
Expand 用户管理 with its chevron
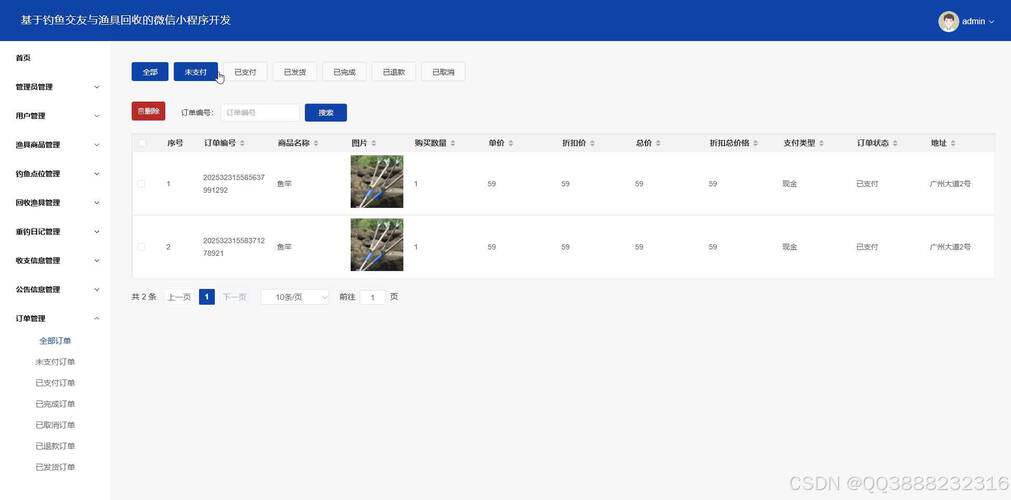pyautogui.click(x=97, y=116)
